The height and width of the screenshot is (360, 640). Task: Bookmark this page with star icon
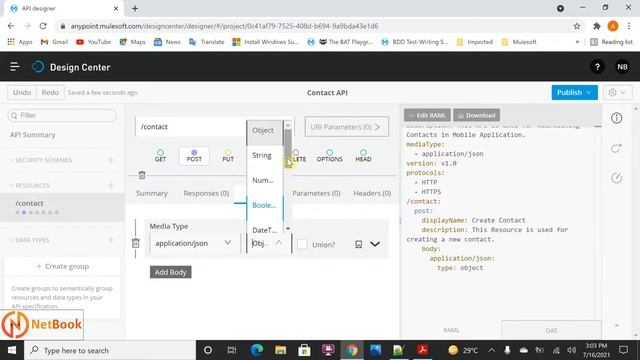tap(577, 26)
